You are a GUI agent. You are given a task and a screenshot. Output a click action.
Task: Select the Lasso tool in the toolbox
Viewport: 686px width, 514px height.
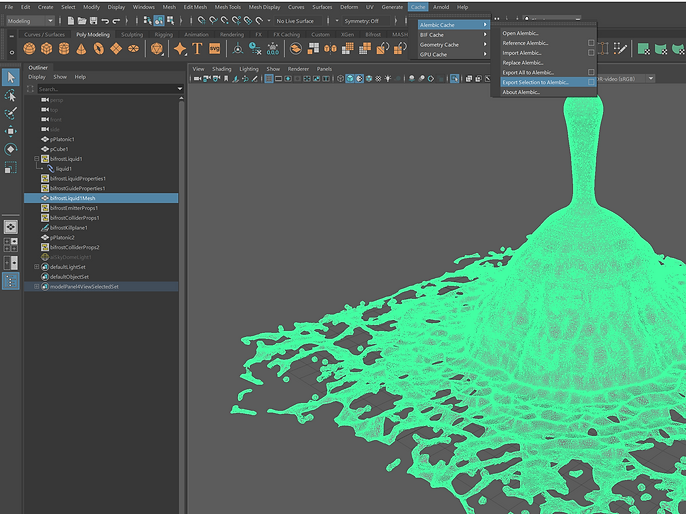point(10,95)
